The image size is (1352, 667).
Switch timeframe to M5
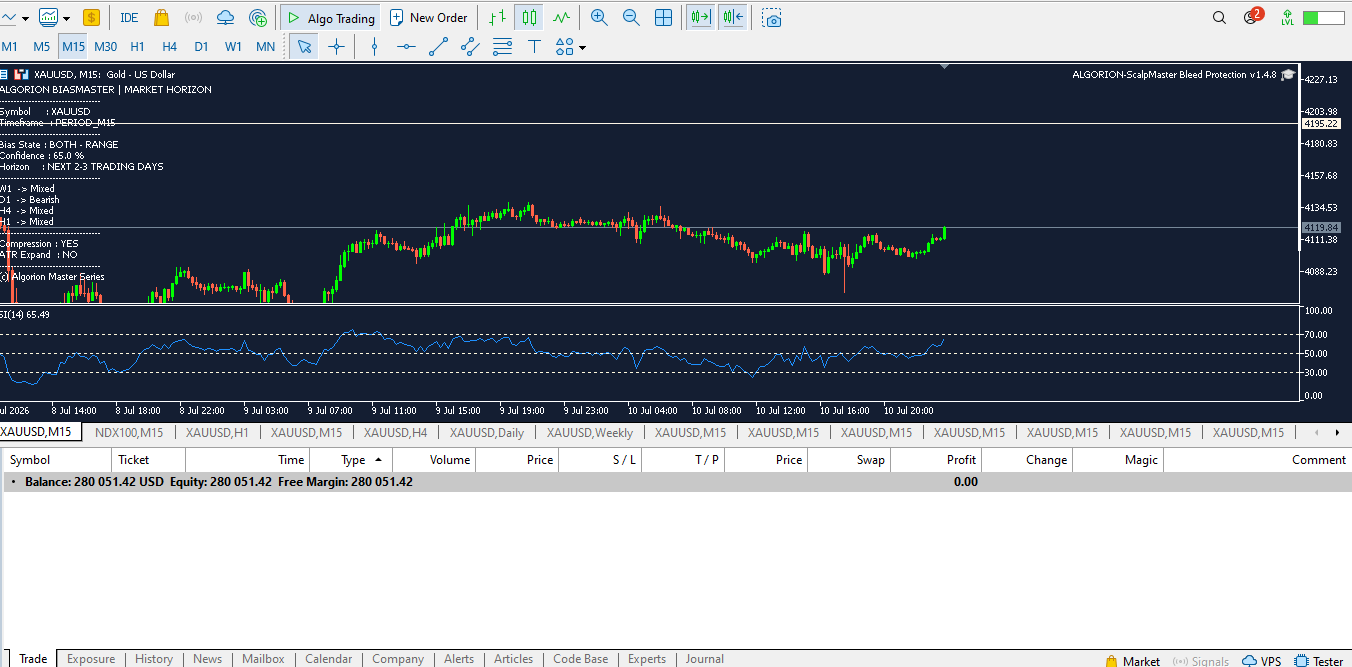(x=41, y=46)
